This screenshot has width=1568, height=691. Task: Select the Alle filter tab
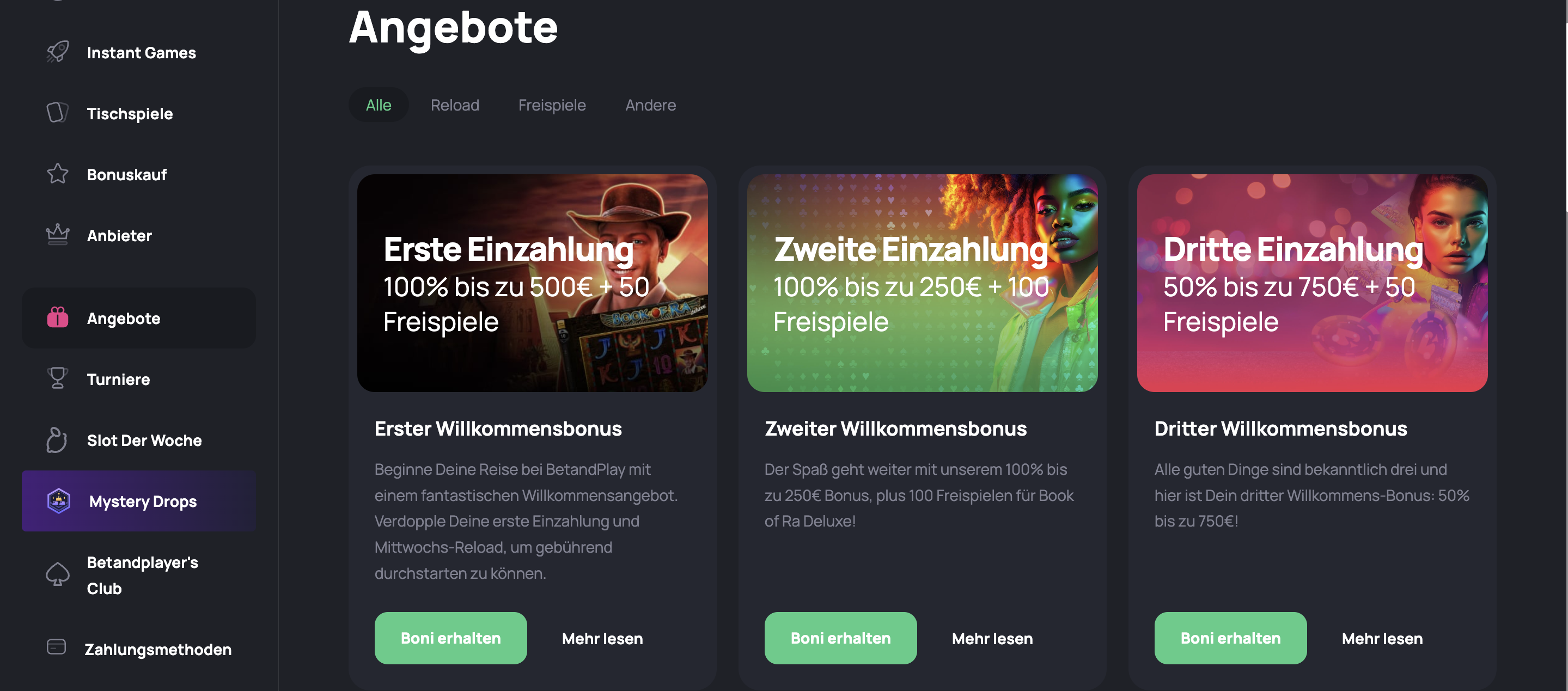378,105
